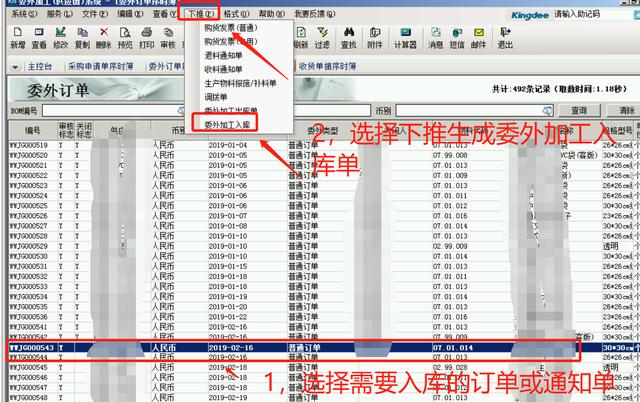Switch to 收货单据序时簿 tab
Image resolution: width=640 pixels, height=402 pixels.
(327, 66)
